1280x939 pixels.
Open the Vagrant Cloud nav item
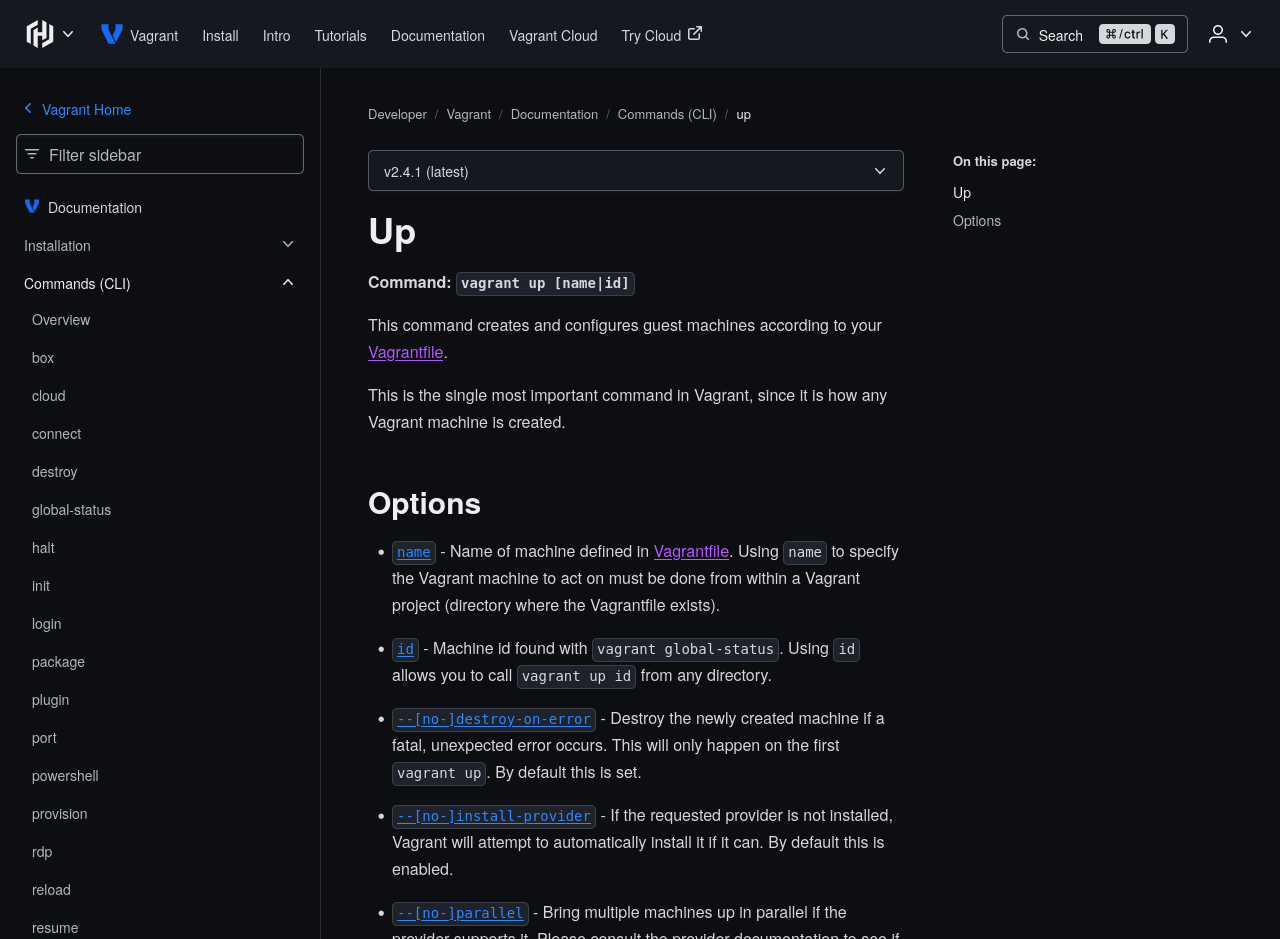coord(553,36)
